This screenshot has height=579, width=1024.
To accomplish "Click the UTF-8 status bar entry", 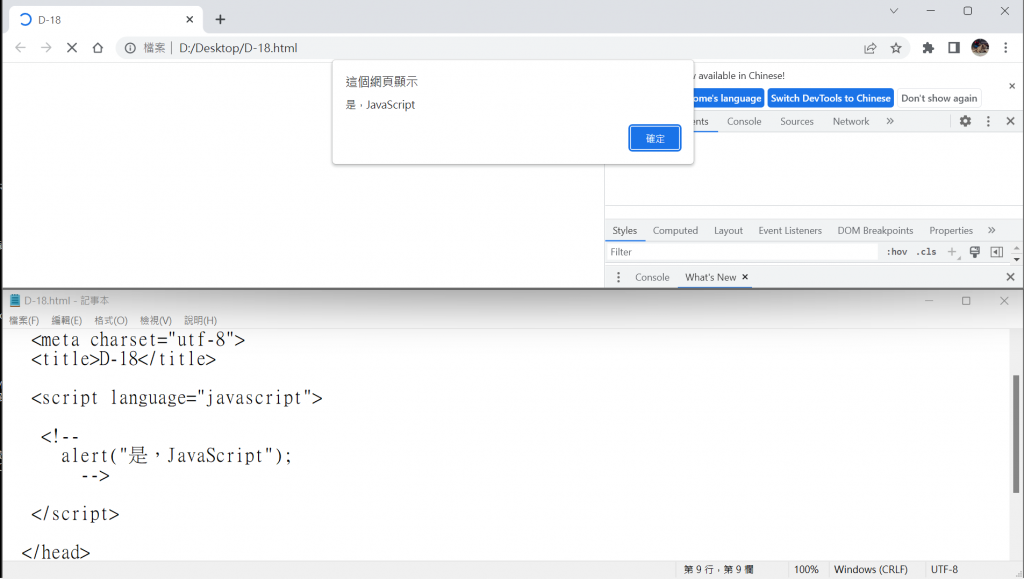I will pos(944,569).
